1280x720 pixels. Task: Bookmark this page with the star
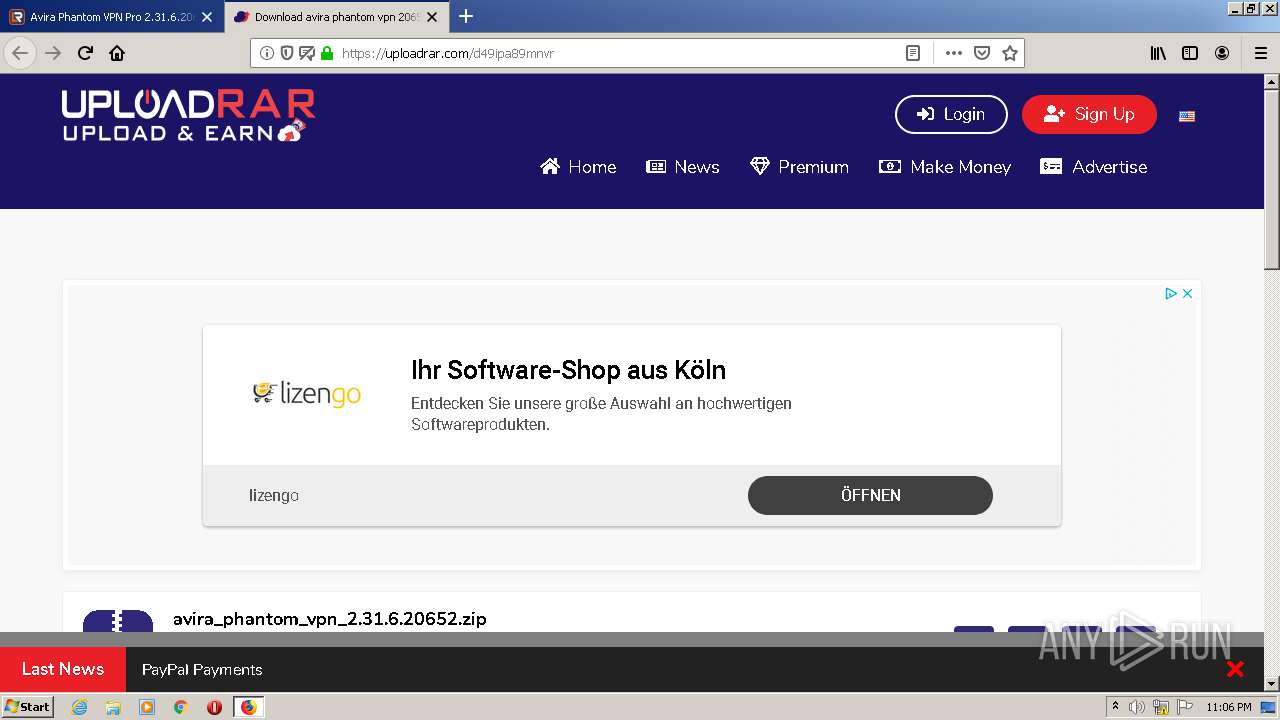coord(1010,53)
